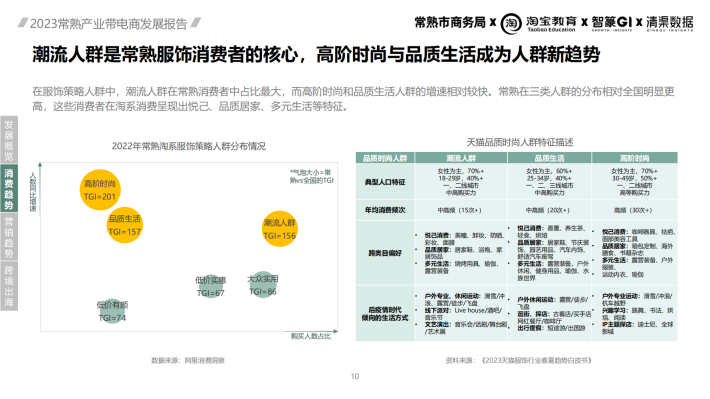Open the 发展概览 side tab

tap(9, 140)
